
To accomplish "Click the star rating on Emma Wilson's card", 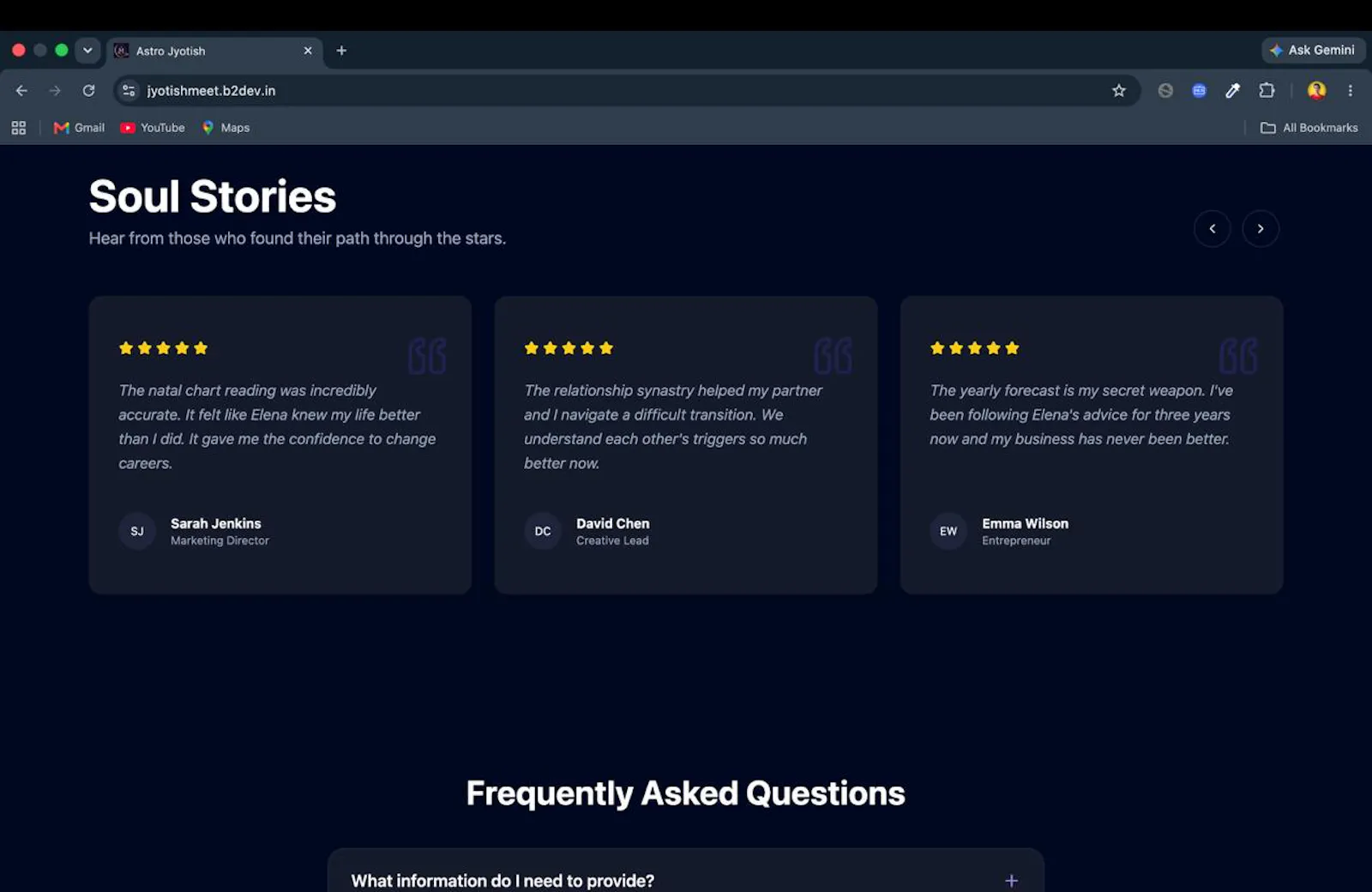I will 975,348.
